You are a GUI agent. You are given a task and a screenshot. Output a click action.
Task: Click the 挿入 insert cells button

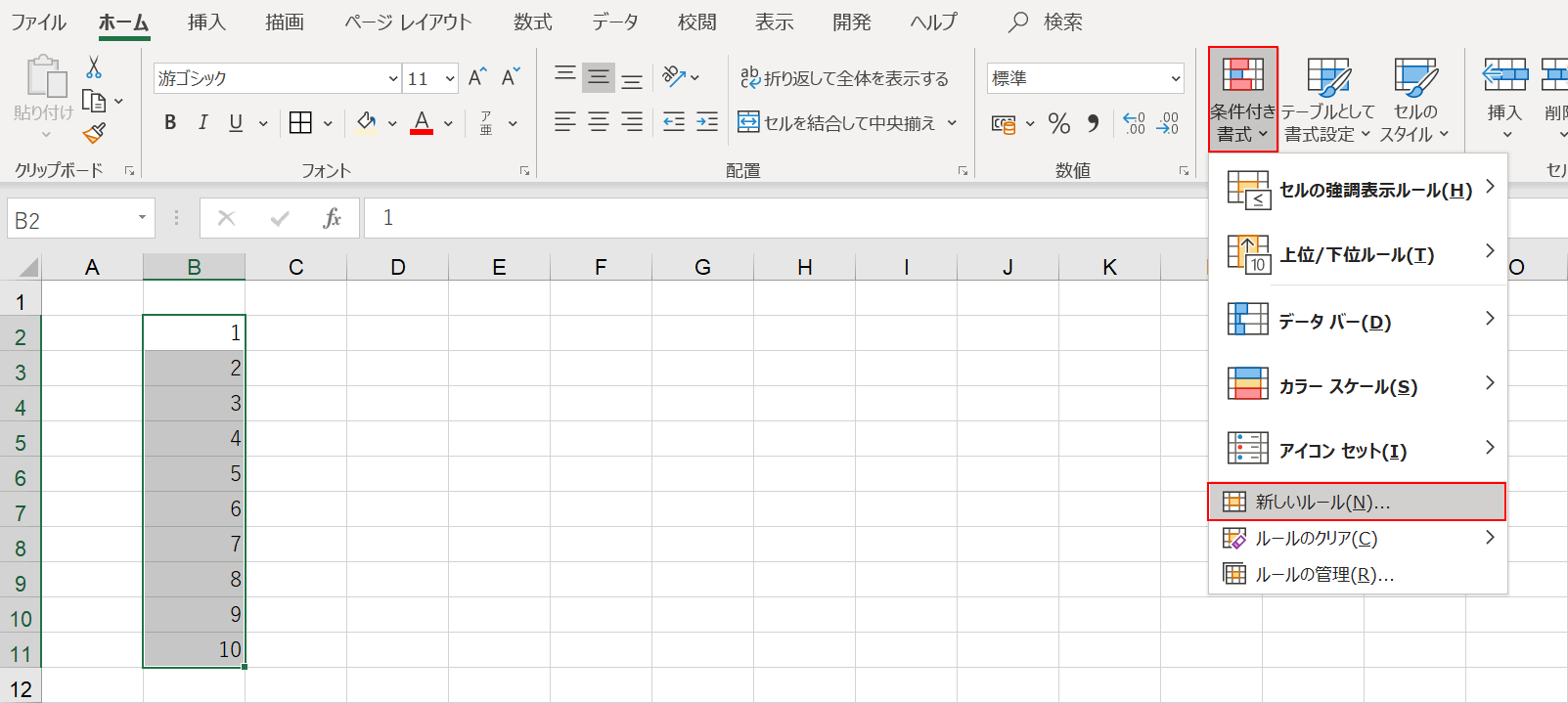tap(1505, 98)
